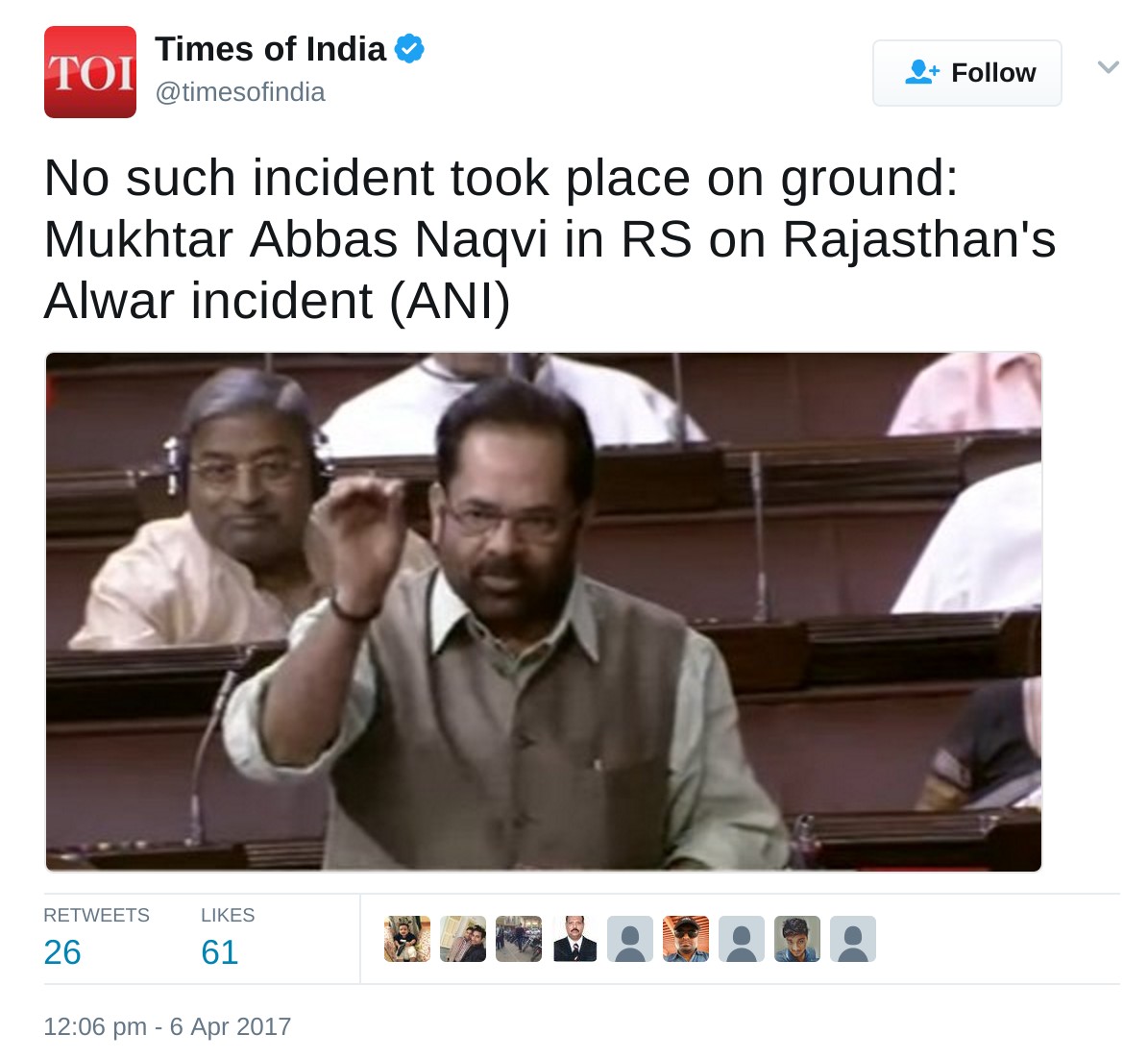The image size is (1148, 1059).
Task: Follow the Times of India account
Action: coord(966,73)
